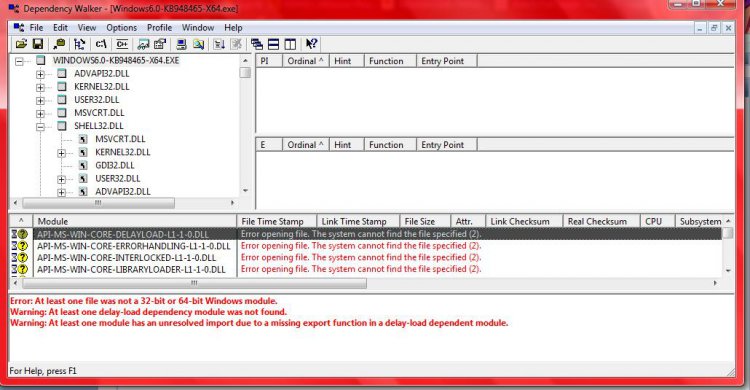Image resolution: width=750 pixels, height=390 pixels.
Task: Click the CPU column header
Action: 657,221
